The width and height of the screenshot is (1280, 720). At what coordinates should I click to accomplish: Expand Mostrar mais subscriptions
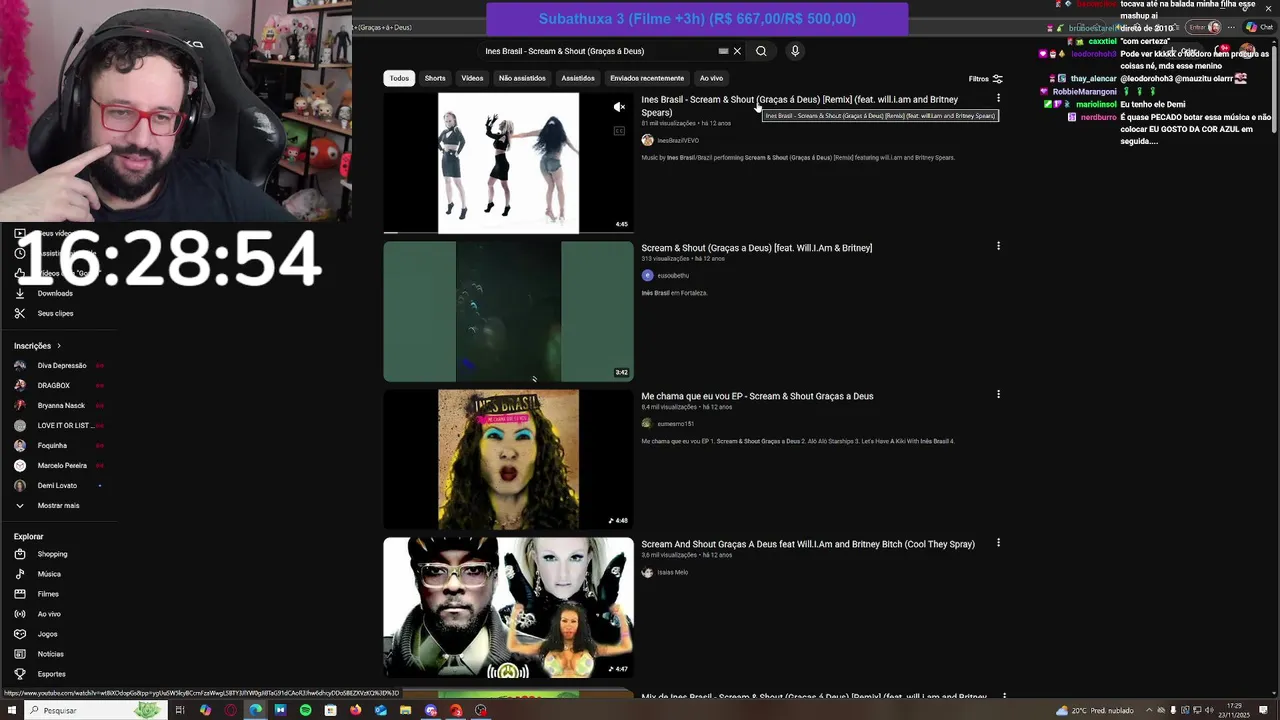[58, 505]
